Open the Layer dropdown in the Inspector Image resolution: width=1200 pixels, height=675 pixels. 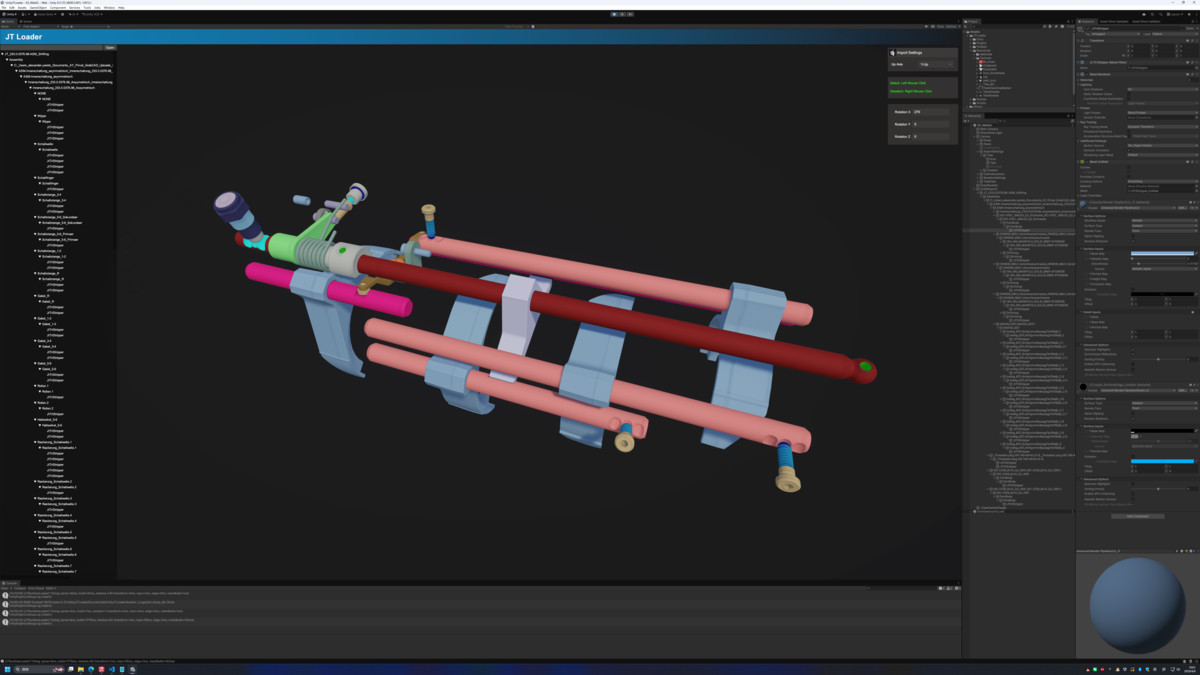click(1175, 34)
